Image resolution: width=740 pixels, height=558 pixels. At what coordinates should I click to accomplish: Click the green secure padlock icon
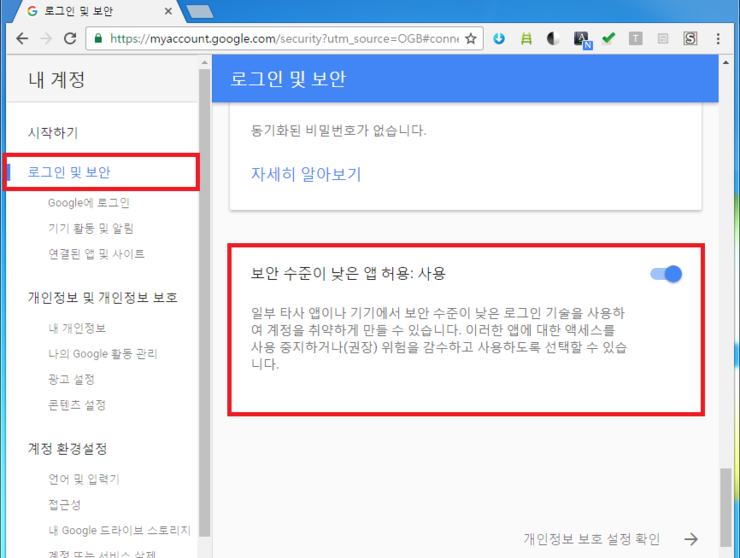[x=98, y=39]
